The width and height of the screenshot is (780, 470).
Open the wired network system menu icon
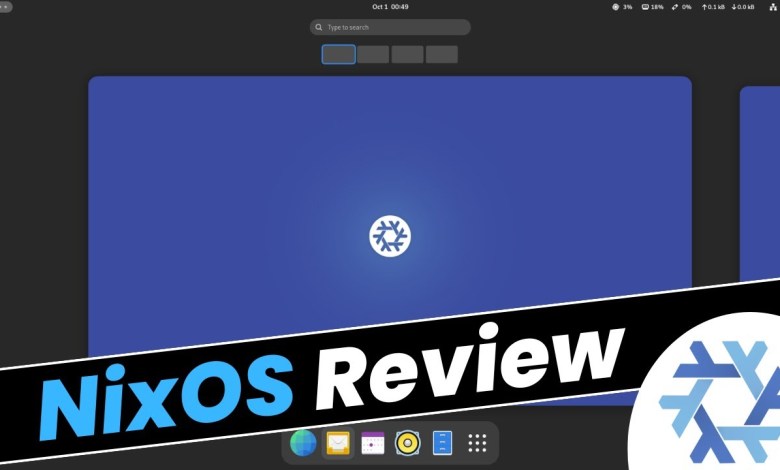[x=773, y=7]
